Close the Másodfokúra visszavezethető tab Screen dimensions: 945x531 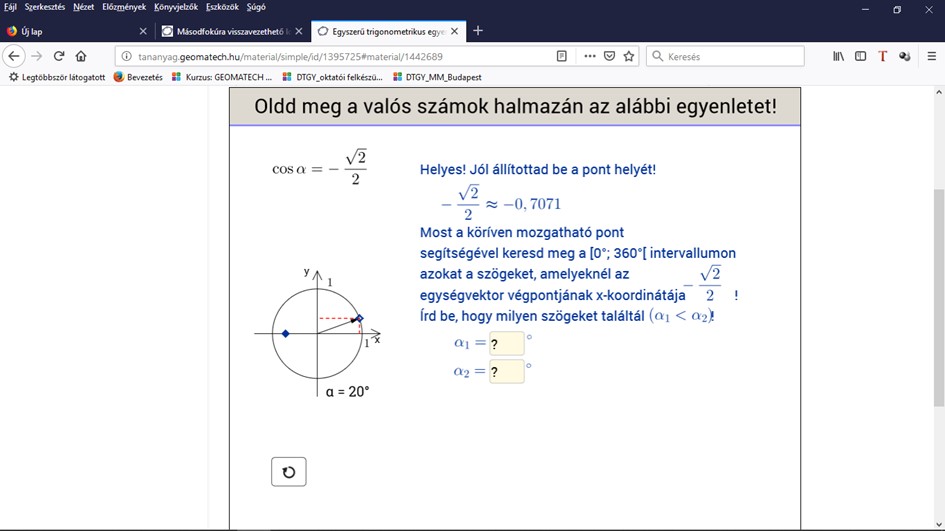tap(298, 31)
